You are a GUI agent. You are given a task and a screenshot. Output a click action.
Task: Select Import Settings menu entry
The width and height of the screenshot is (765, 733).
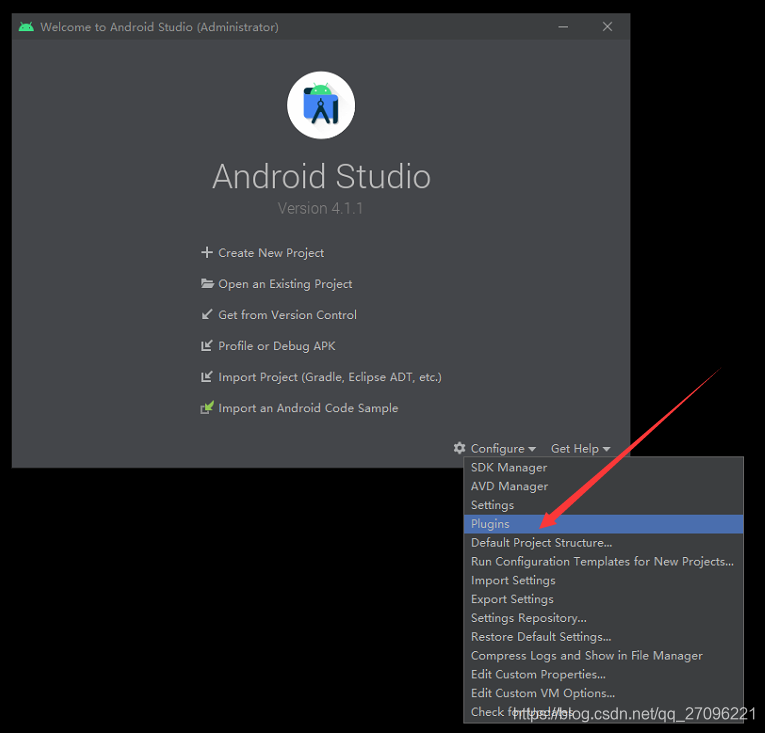603,580
